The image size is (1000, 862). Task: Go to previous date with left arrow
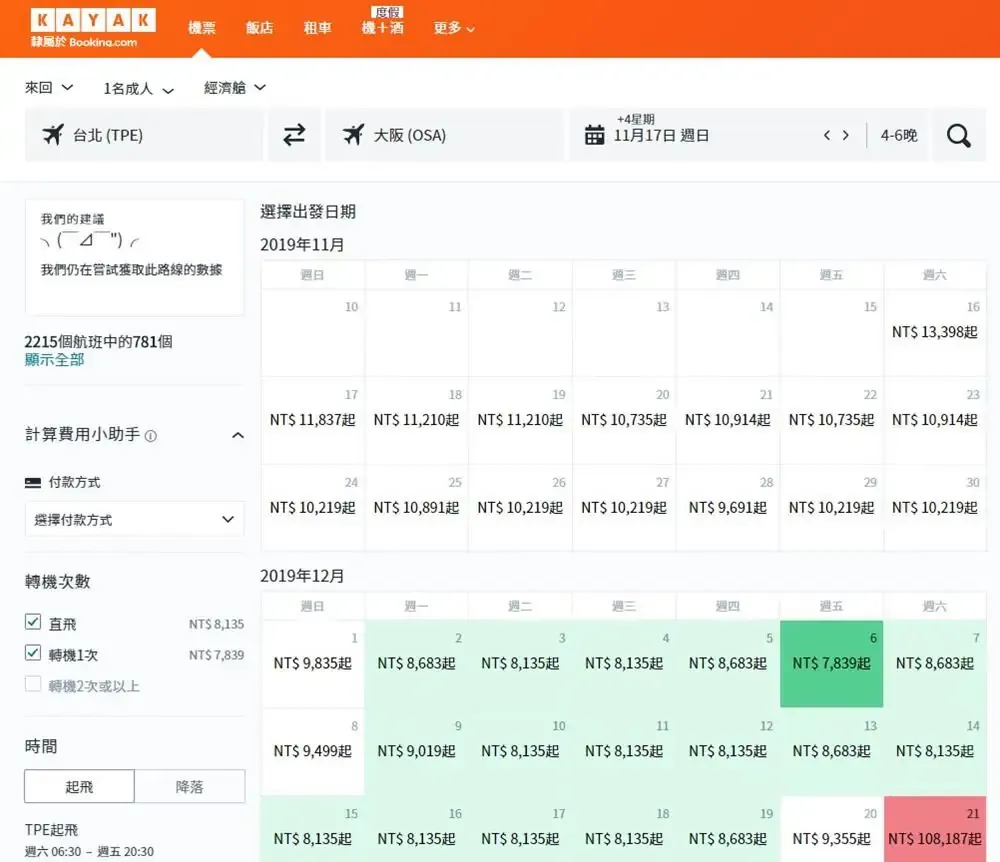(827, 135)
